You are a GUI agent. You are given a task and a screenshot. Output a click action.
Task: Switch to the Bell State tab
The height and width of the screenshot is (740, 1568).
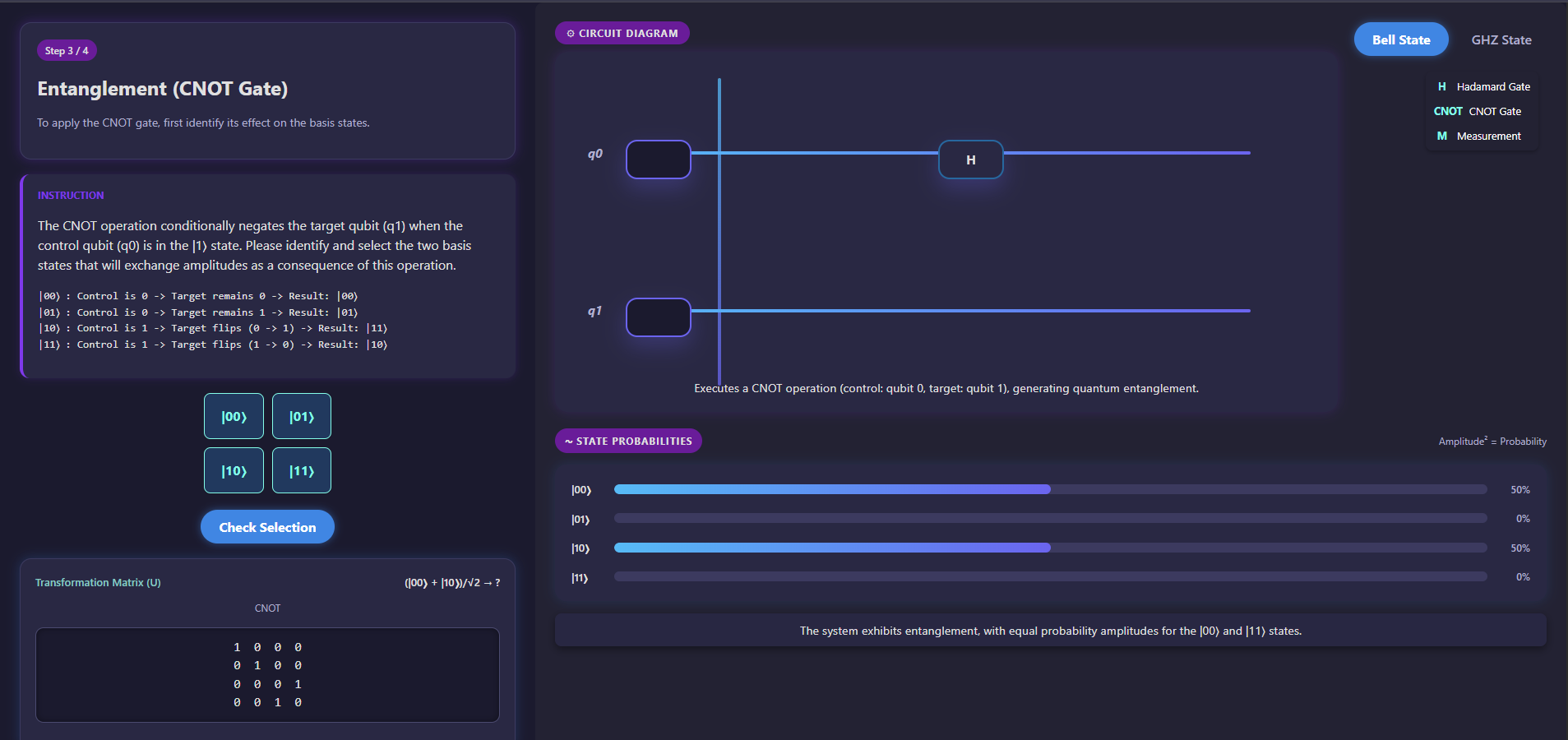point(1400,39)
